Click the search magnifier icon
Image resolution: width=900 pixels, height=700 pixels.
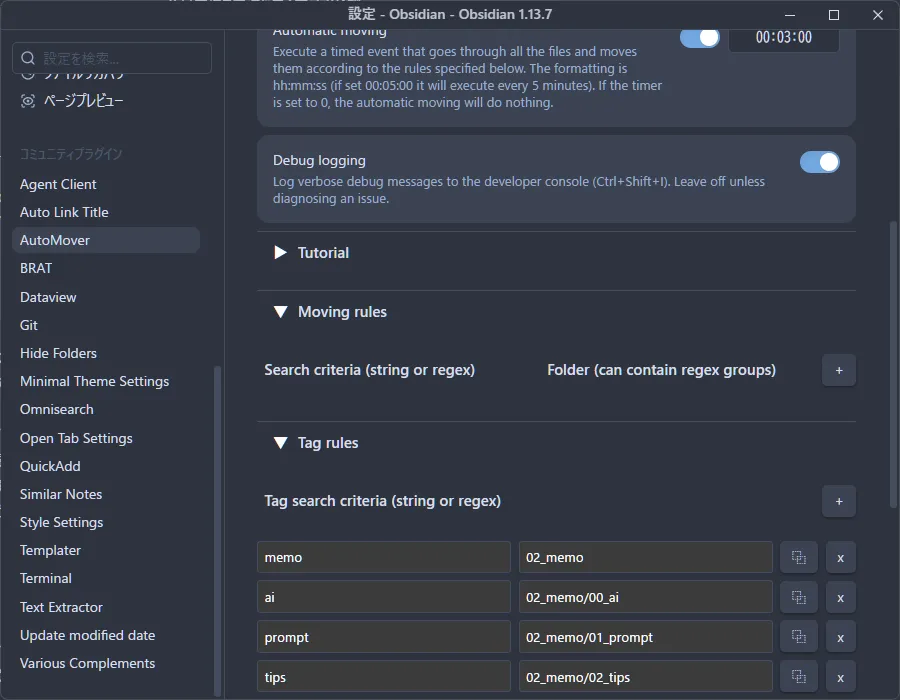tap(28, 58)
